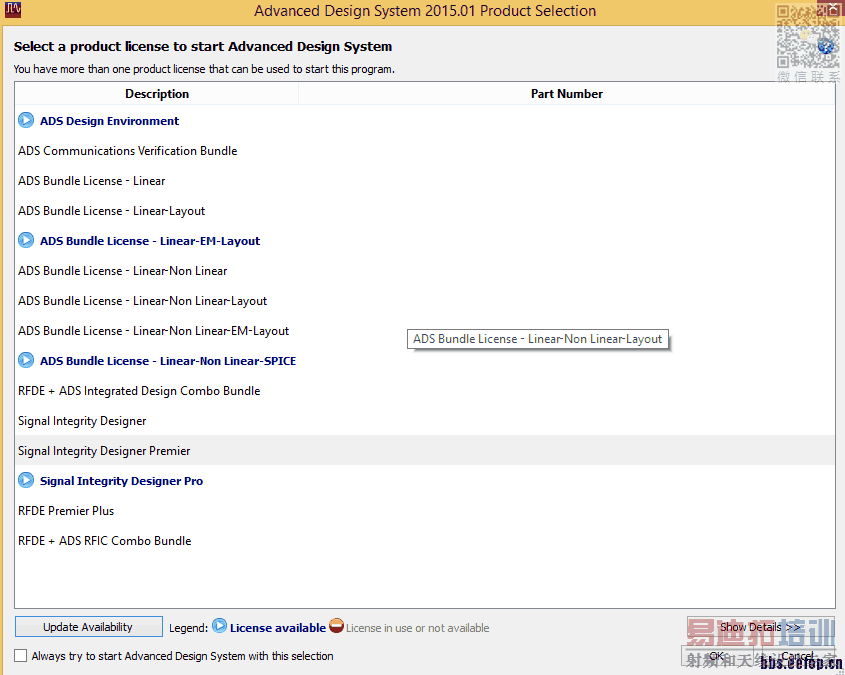Click available icon beside Signal Integrity Designer Pro
The height and width of the screenshot is (675, 845).
(x=26, y=481)
